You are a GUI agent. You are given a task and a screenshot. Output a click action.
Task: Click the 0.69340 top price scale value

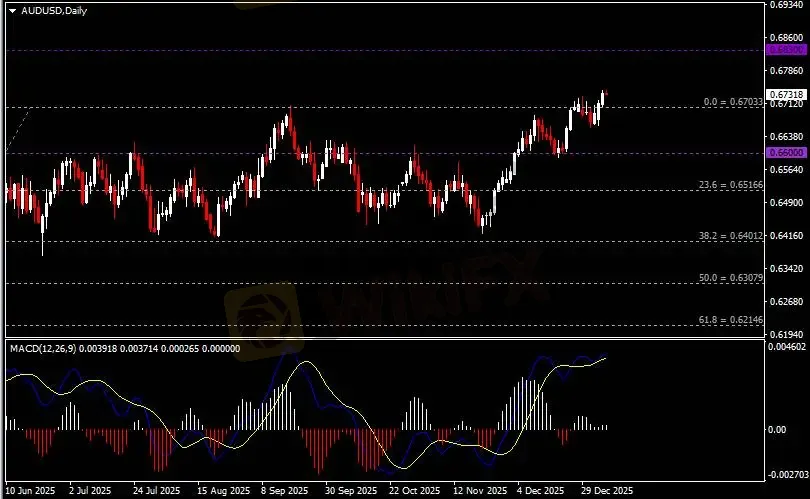pyautogui.click(x=785, y=6)
